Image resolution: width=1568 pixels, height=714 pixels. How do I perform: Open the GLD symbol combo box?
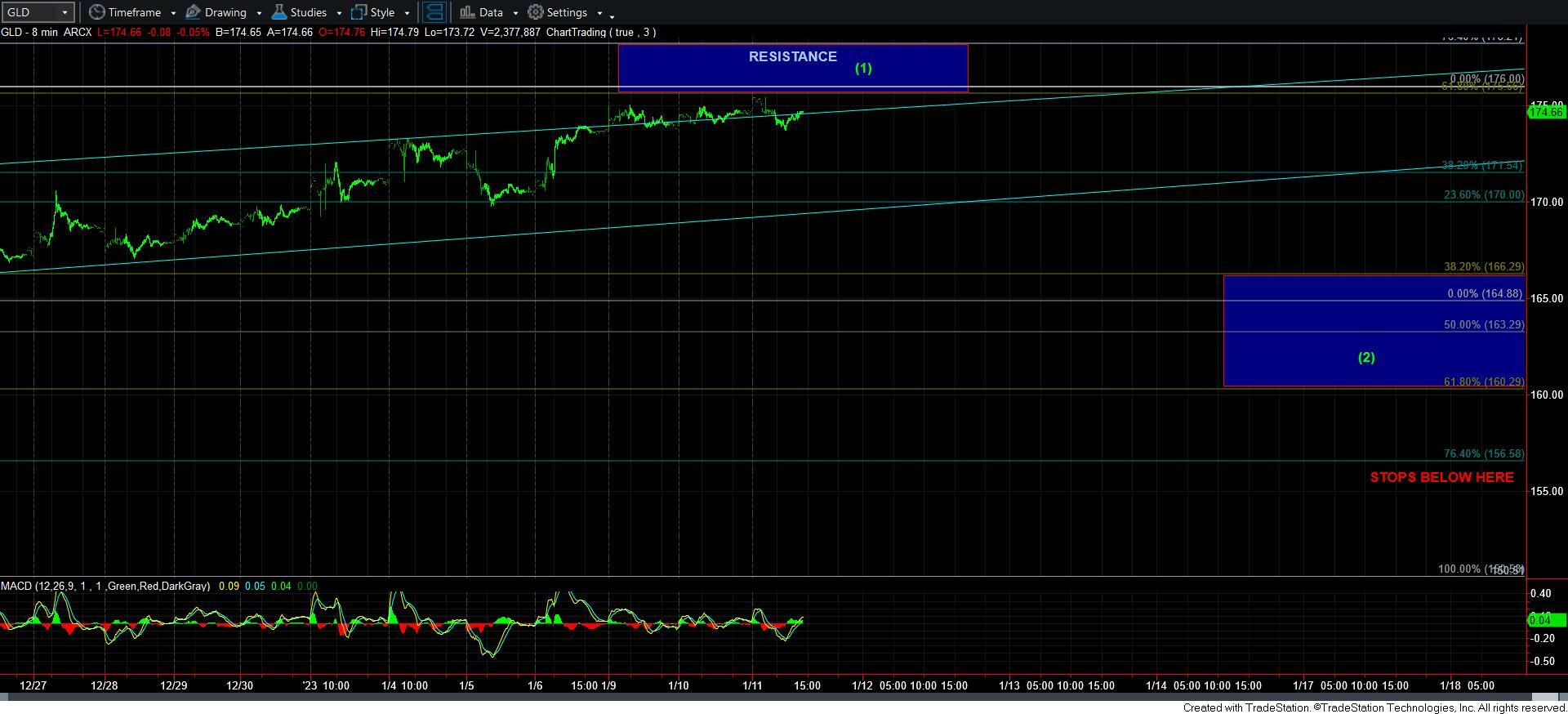coord(38,12)
